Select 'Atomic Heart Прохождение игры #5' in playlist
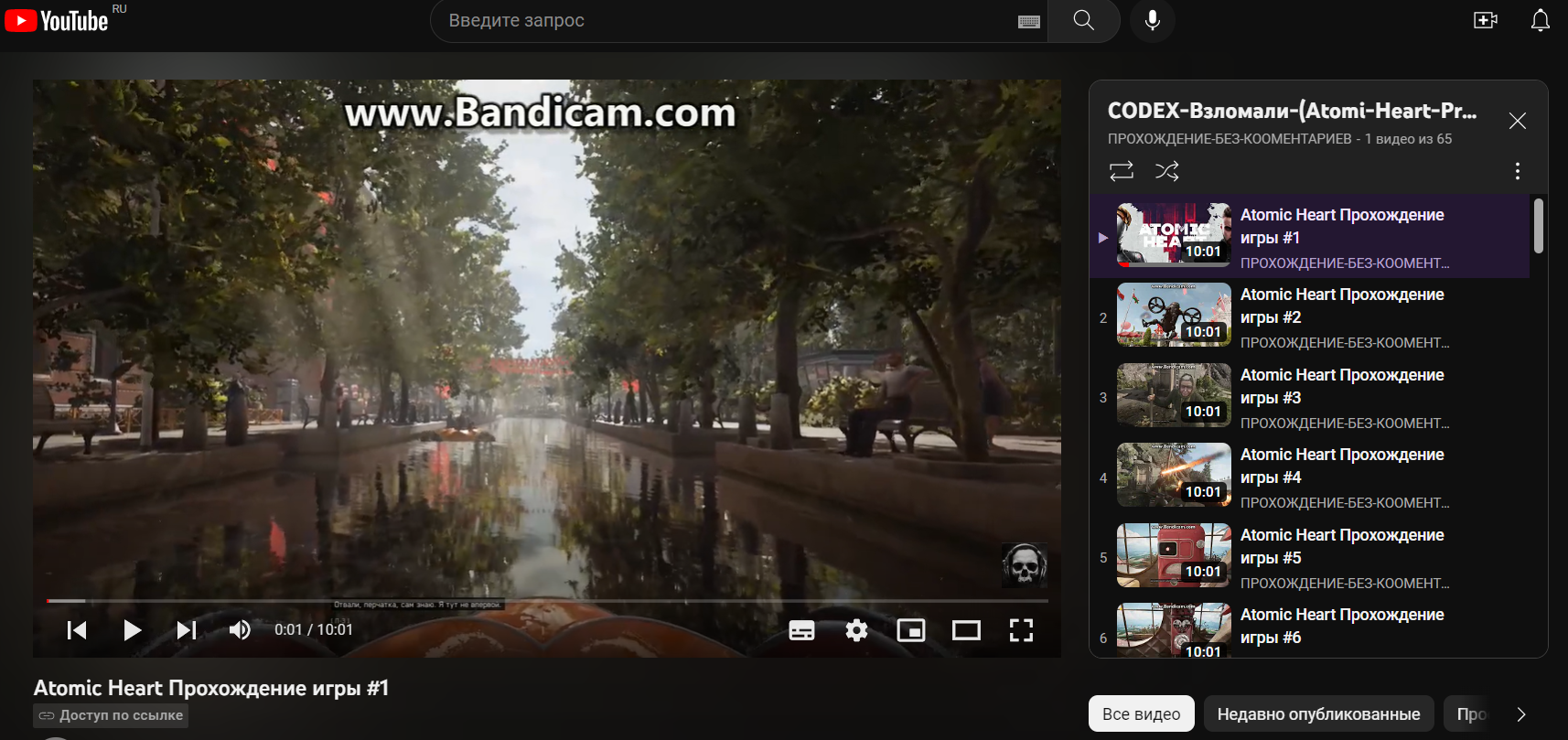The height and width of the screenshot is (740, 1568). pos(1309,556)
